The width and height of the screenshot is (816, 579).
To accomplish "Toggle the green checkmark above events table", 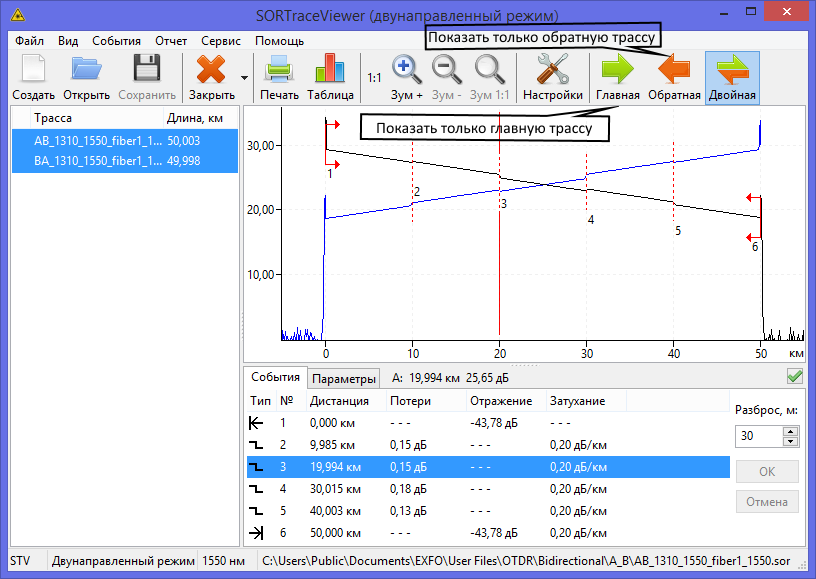I will coord(795,377).
